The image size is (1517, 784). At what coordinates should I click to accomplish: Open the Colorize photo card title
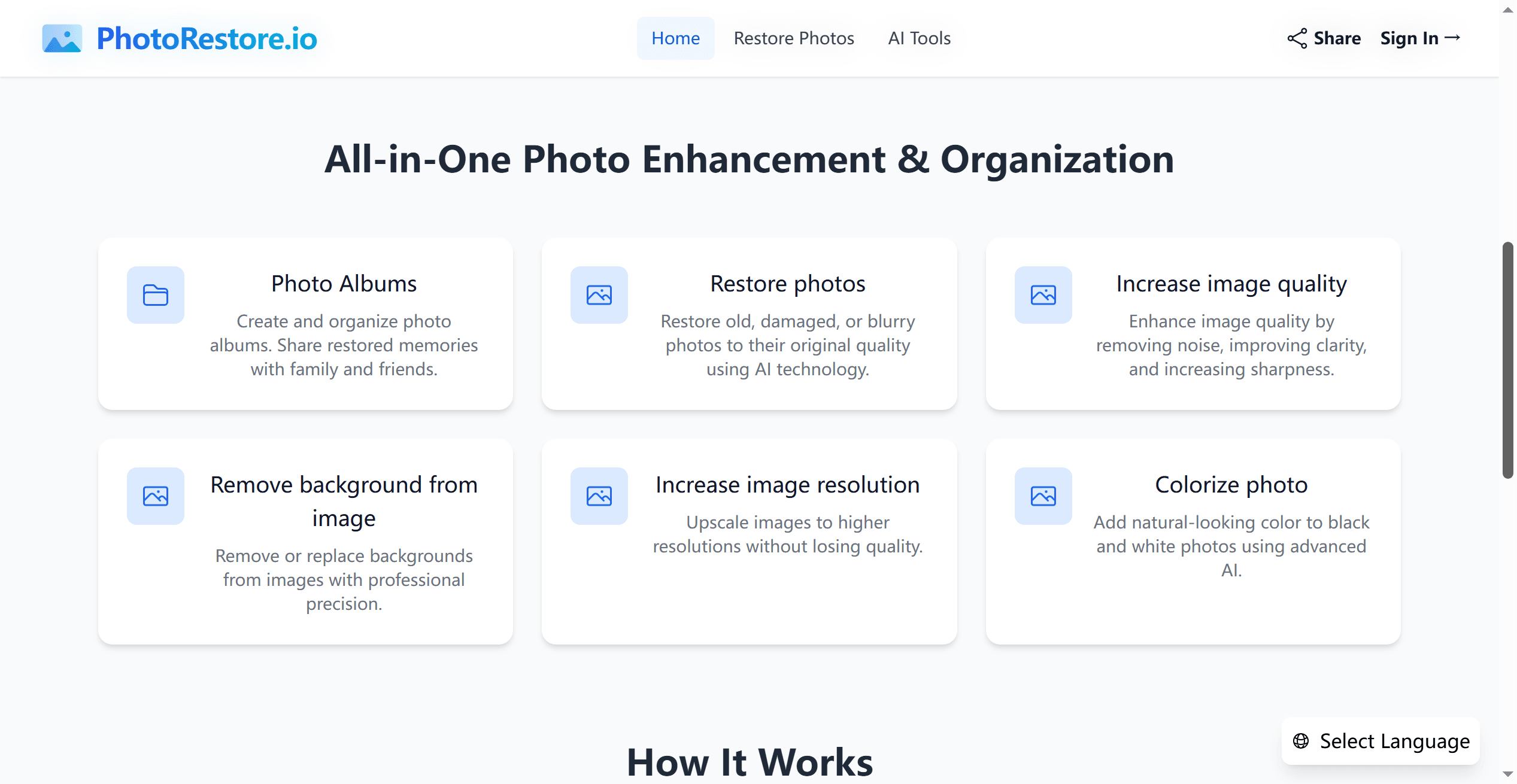pos(1231,485)
